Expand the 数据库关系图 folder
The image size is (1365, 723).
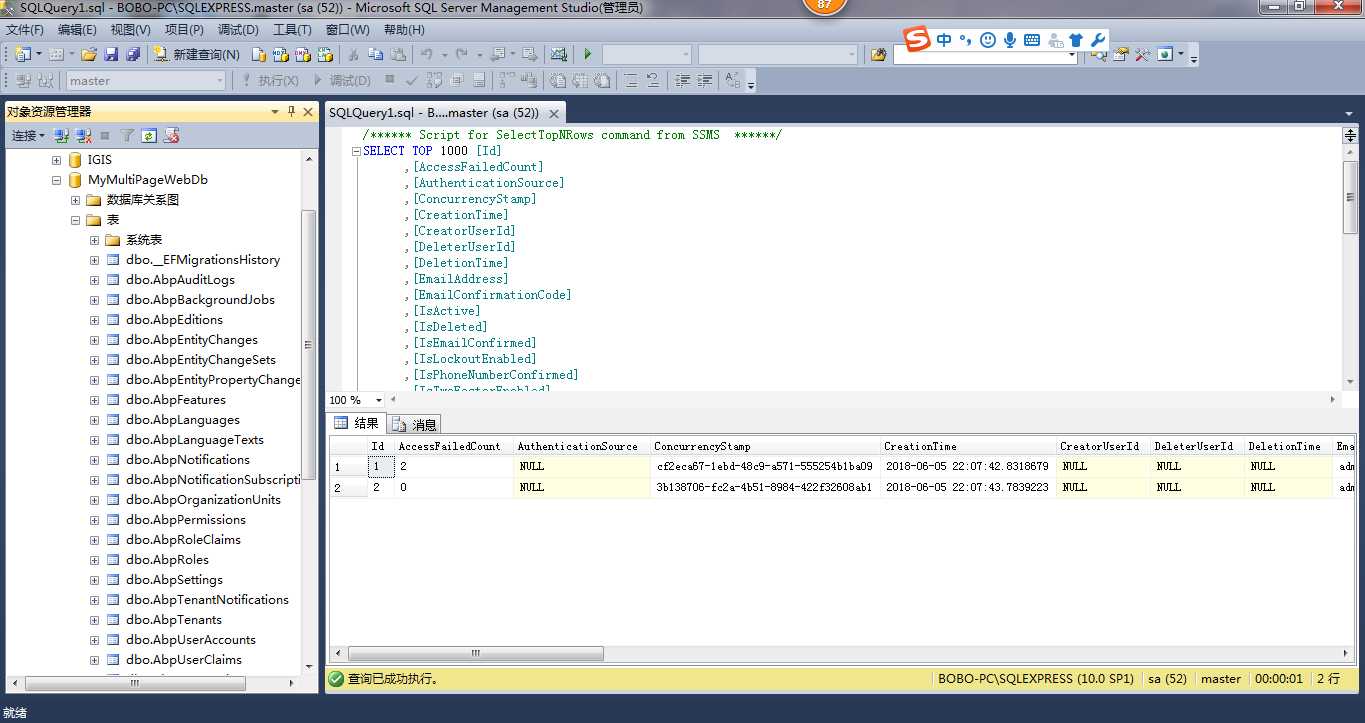[x=75, y=200]
